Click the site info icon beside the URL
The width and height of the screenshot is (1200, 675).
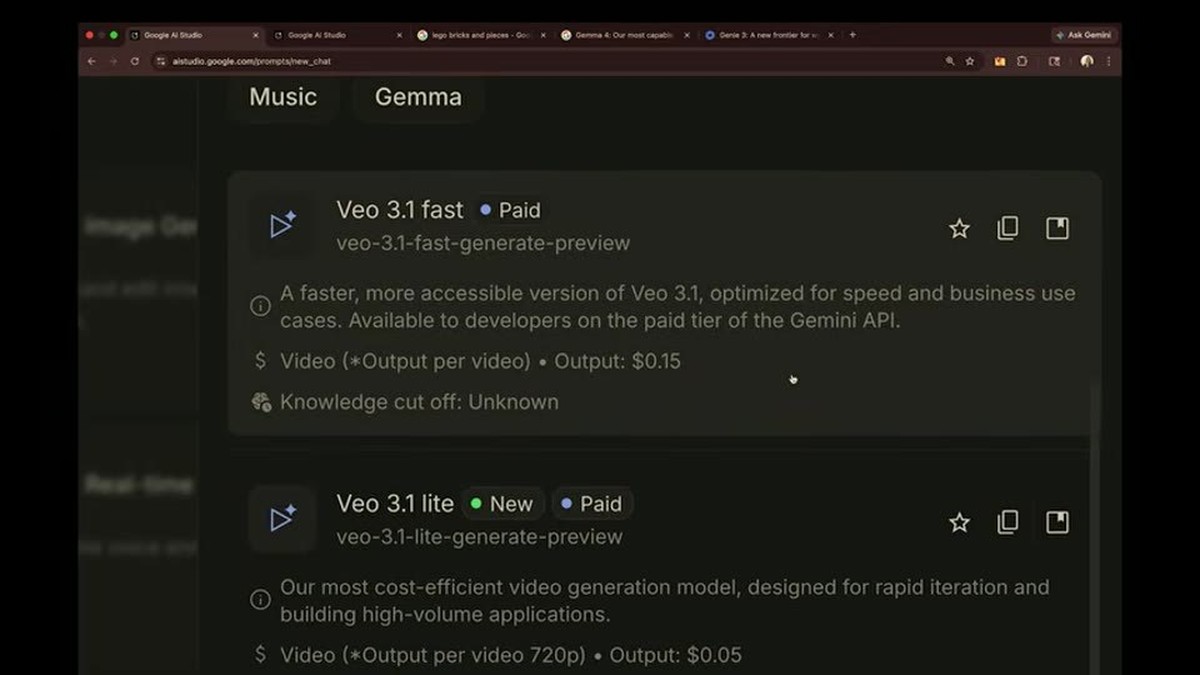pos(160,61)
